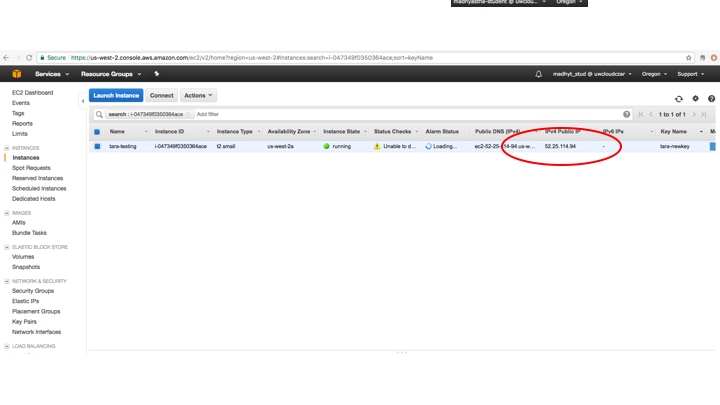Click the search magnifier icon in filter bar

click(99, 114)
